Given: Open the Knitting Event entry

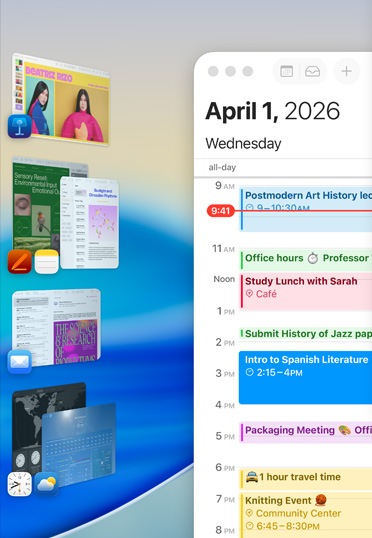Looking at the screenshot, I should point(305,515).
